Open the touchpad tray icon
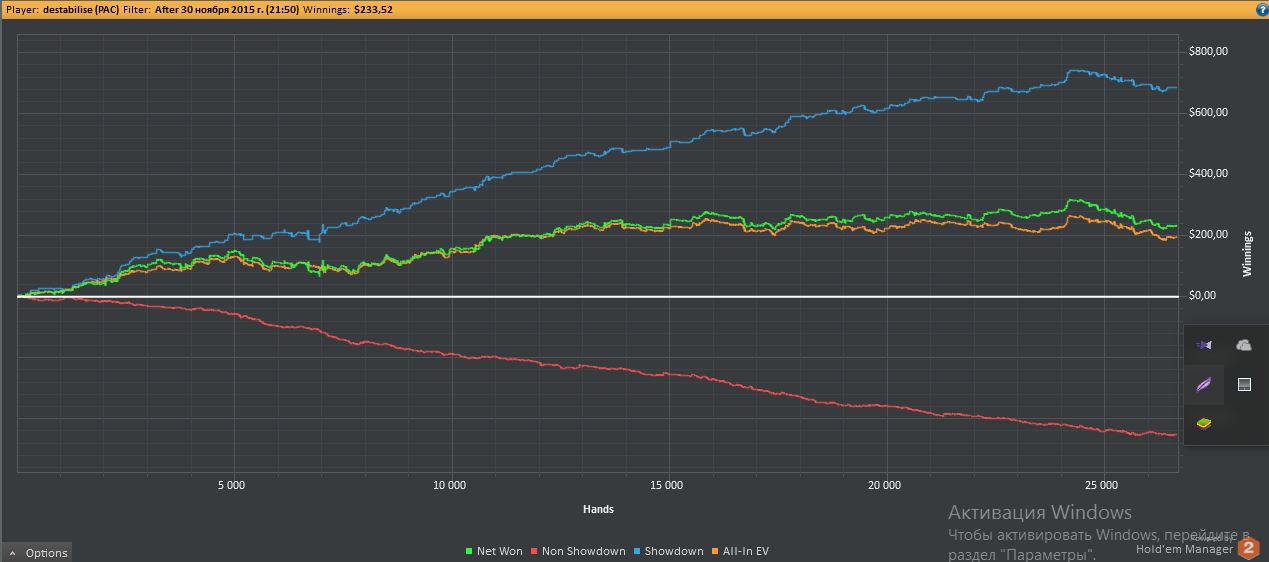Viewport: 1269px width, 562px height. coord(1244,384)
